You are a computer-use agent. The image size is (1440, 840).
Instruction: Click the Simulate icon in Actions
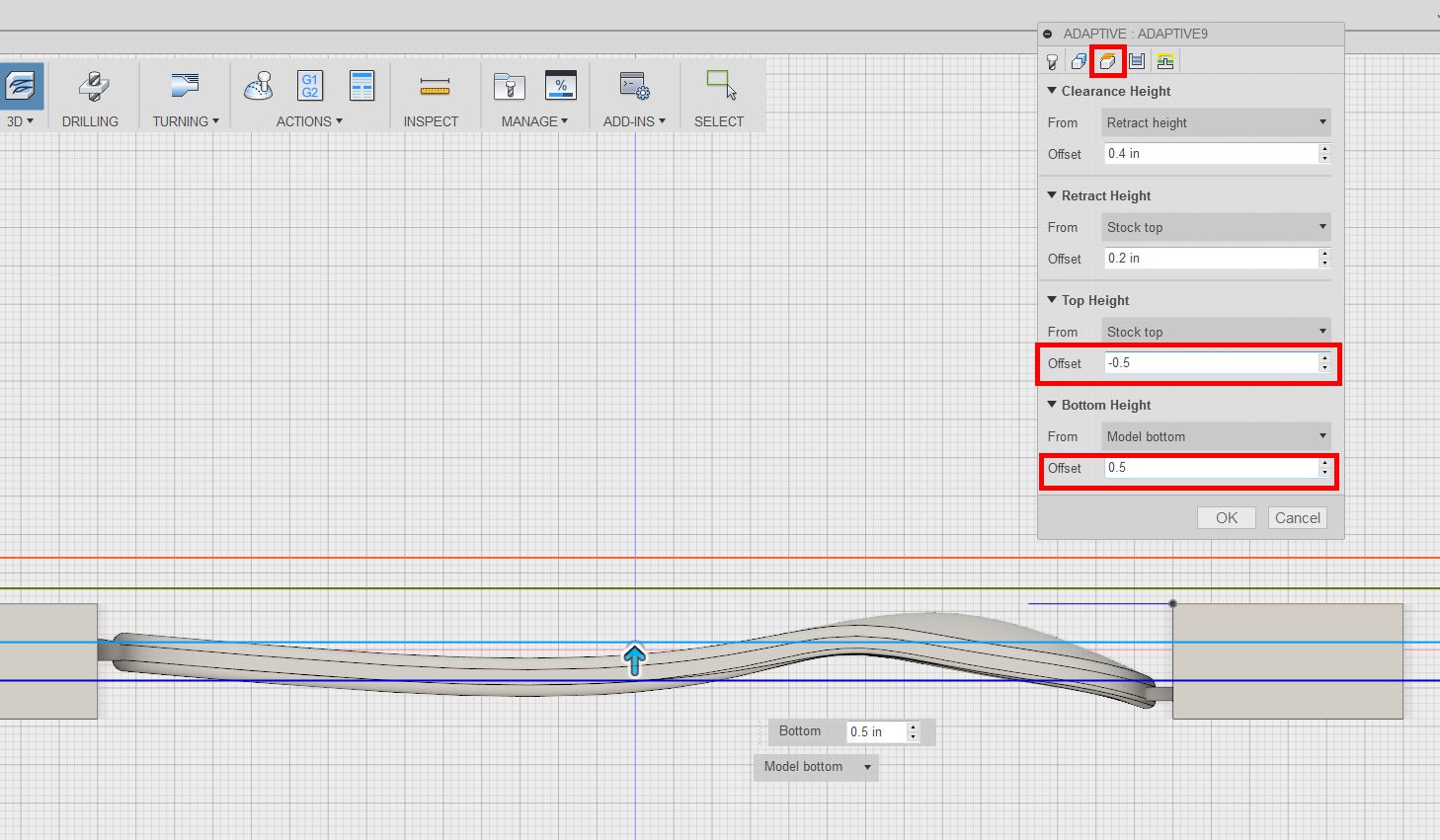click(259, 87)
